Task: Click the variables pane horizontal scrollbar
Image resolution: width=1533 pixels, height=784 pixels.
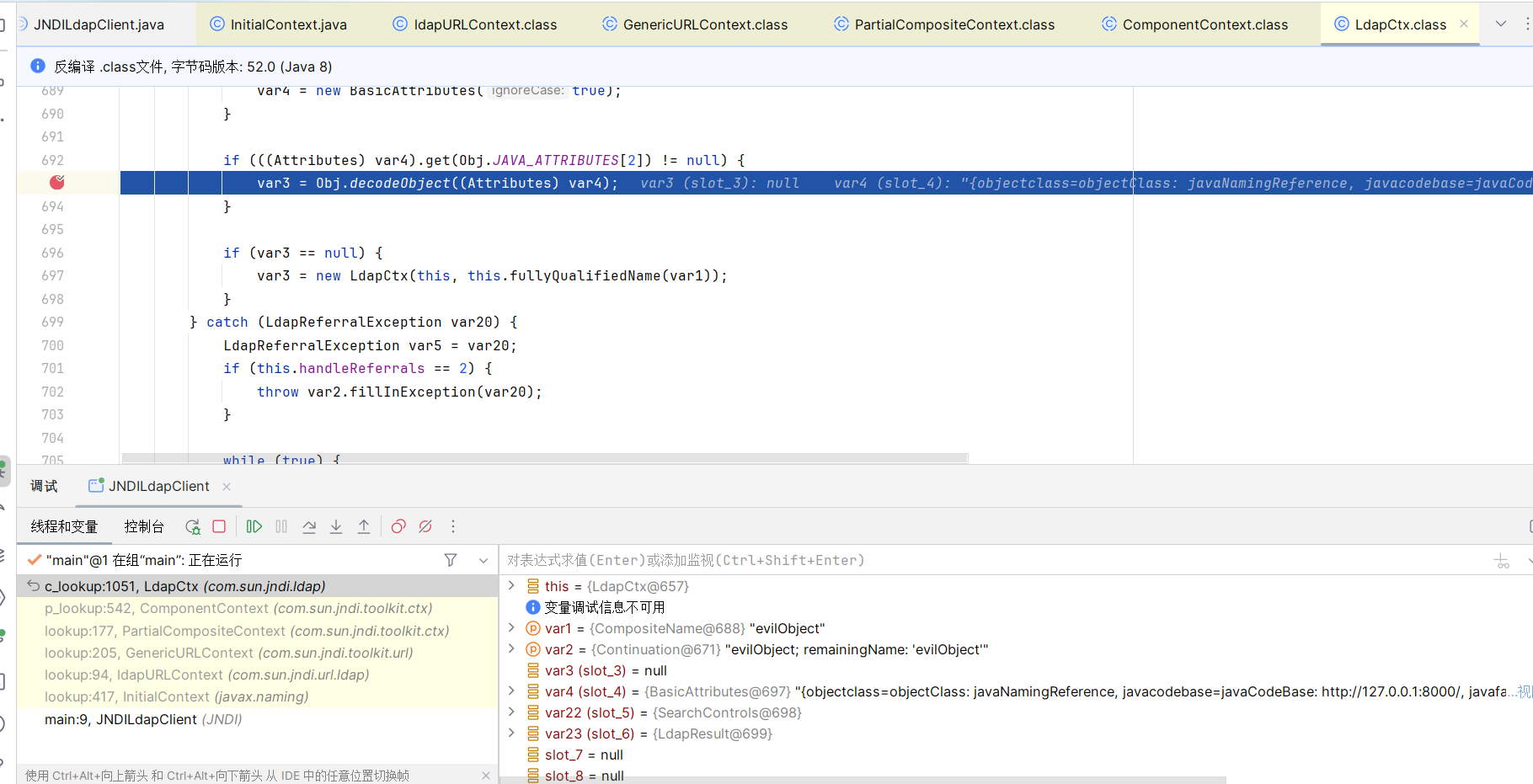Action: pyautogui.click(x=863, y=780)
